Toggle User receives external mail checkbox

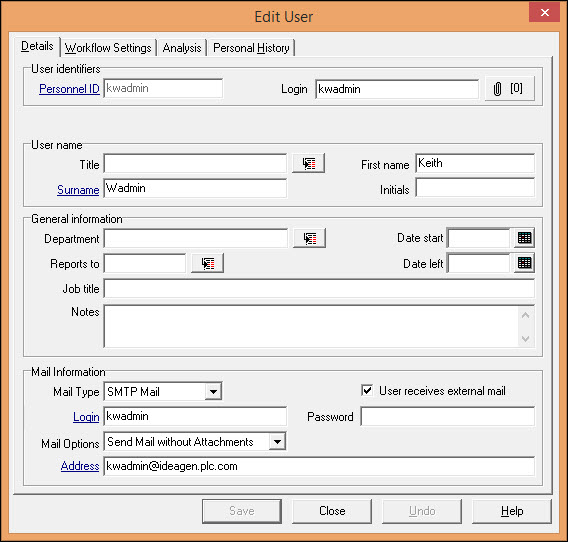click(x=367, y=391)
